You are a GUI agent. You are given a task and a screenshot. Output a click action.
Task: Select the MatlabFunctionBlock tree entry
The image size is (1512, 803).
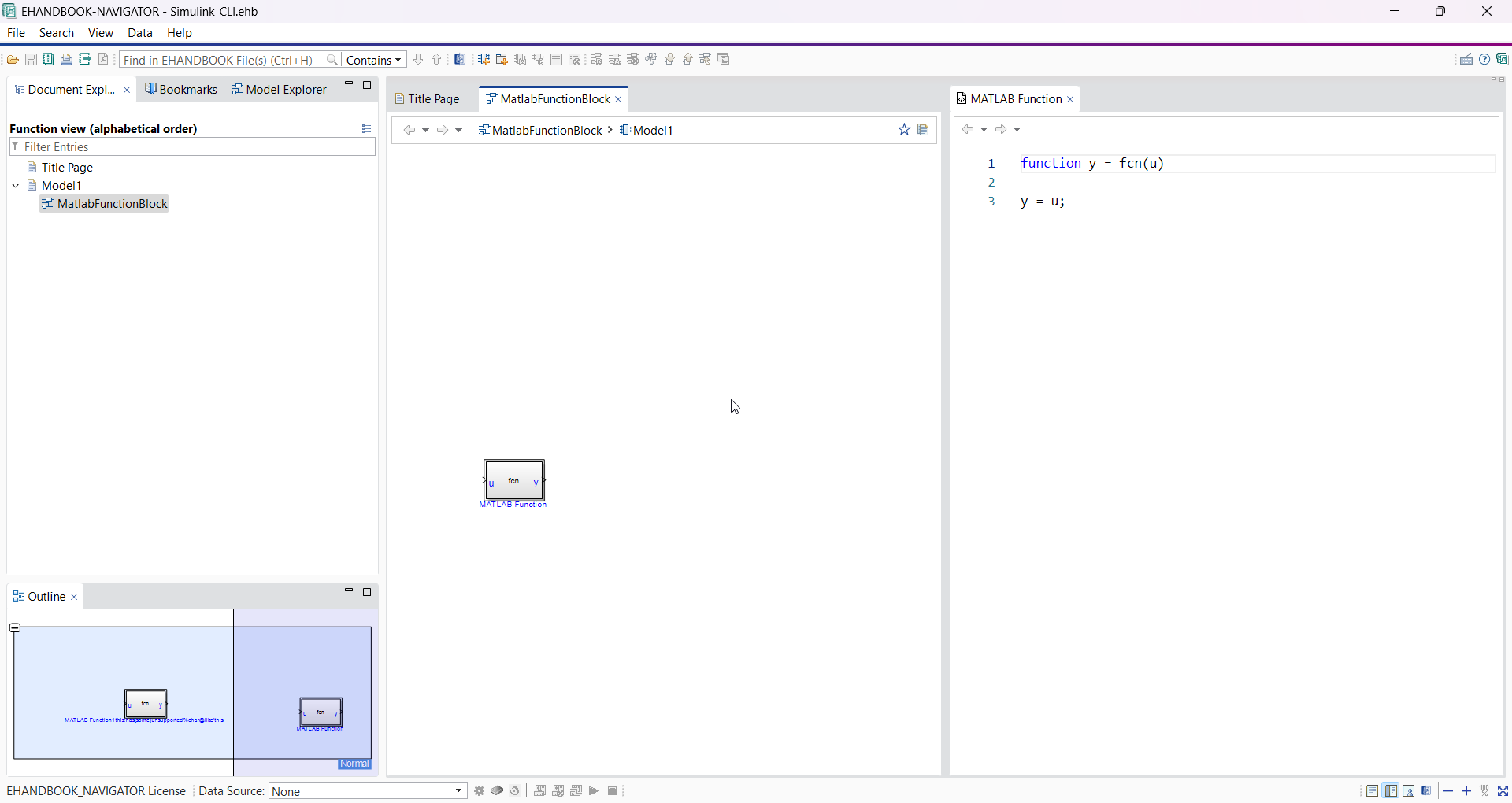click(112, 204)
